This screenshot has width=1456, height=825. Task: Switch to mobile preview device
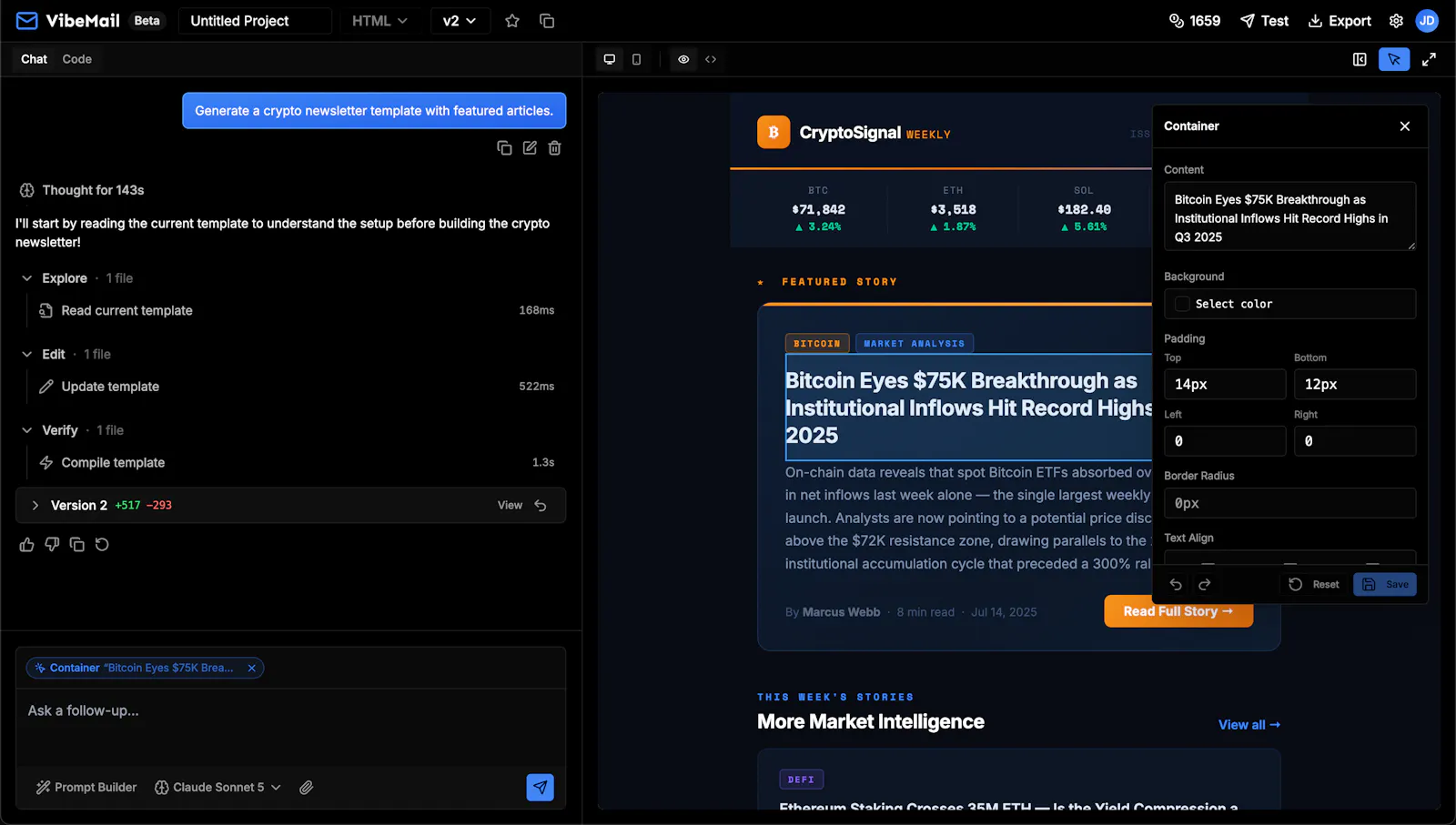(x=636, y=59)
